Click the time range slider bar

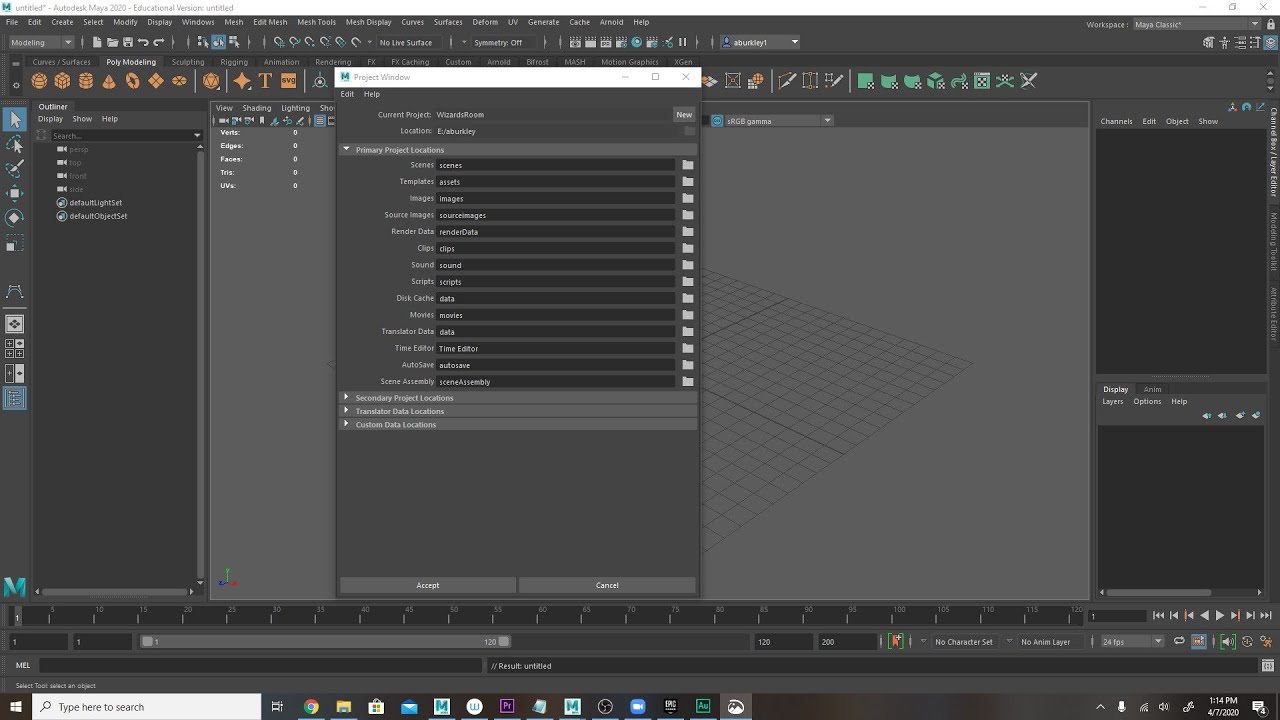325,642
